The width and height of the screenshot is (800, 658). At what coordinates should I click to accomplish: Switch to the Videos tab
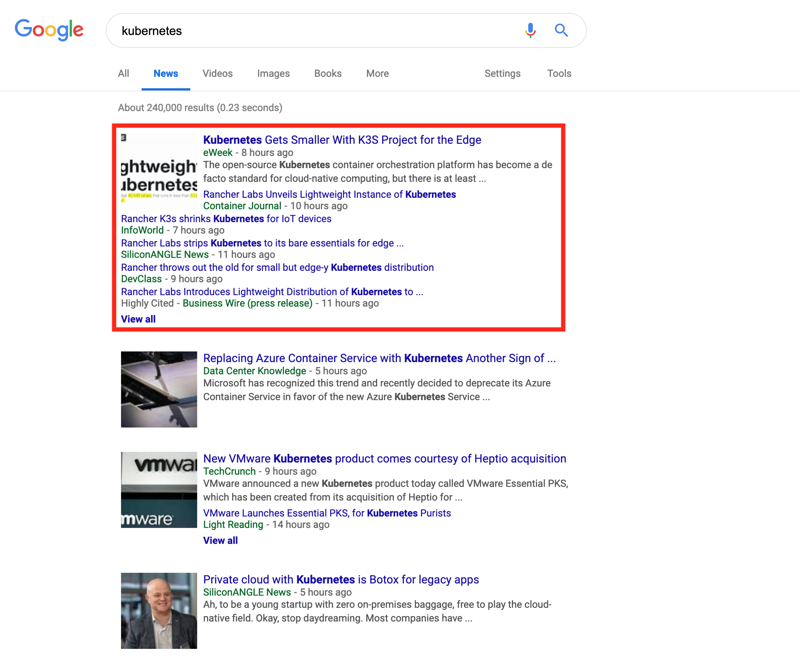coord(217,73)
